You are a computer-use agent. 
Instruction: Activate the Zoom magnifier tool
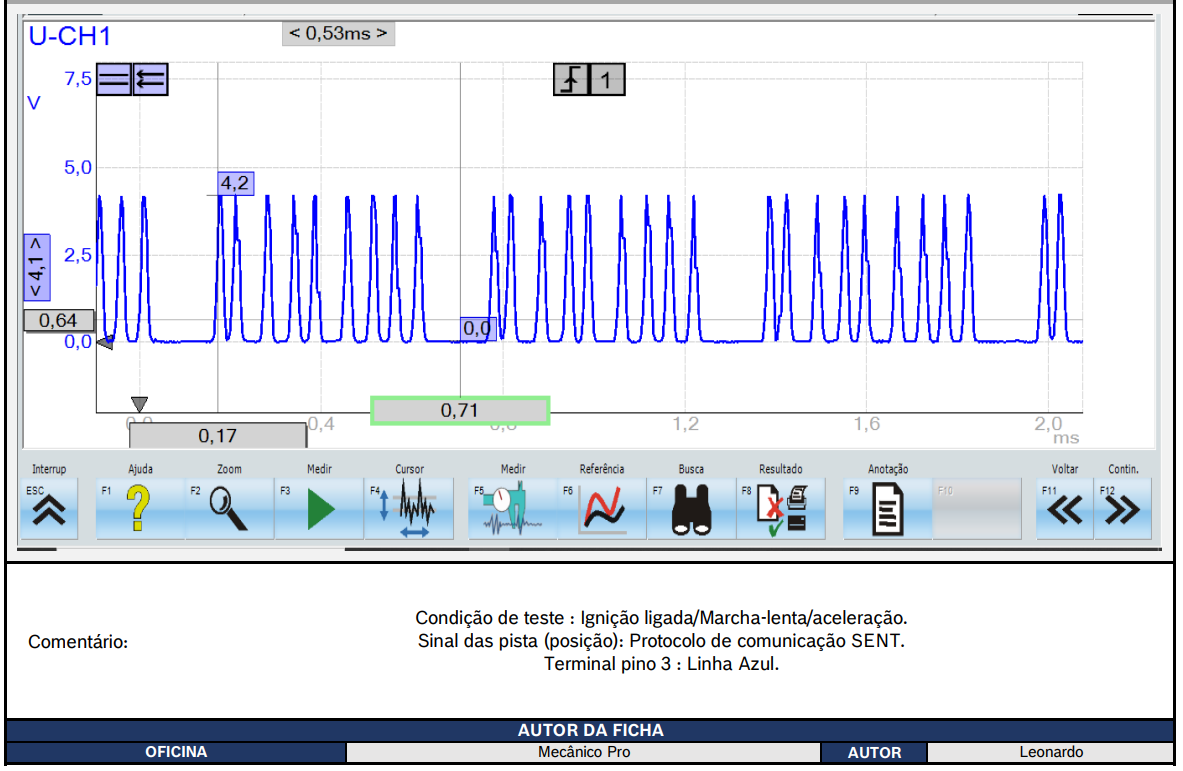[229, 509]
